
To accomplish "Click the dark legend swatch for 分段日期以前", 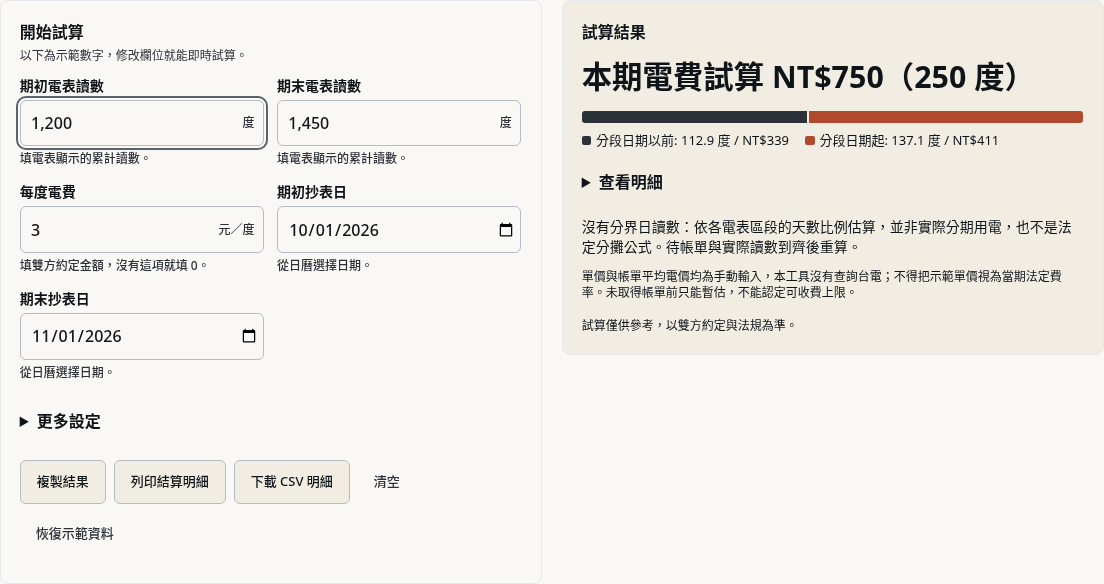I will [x=586, y=141].
